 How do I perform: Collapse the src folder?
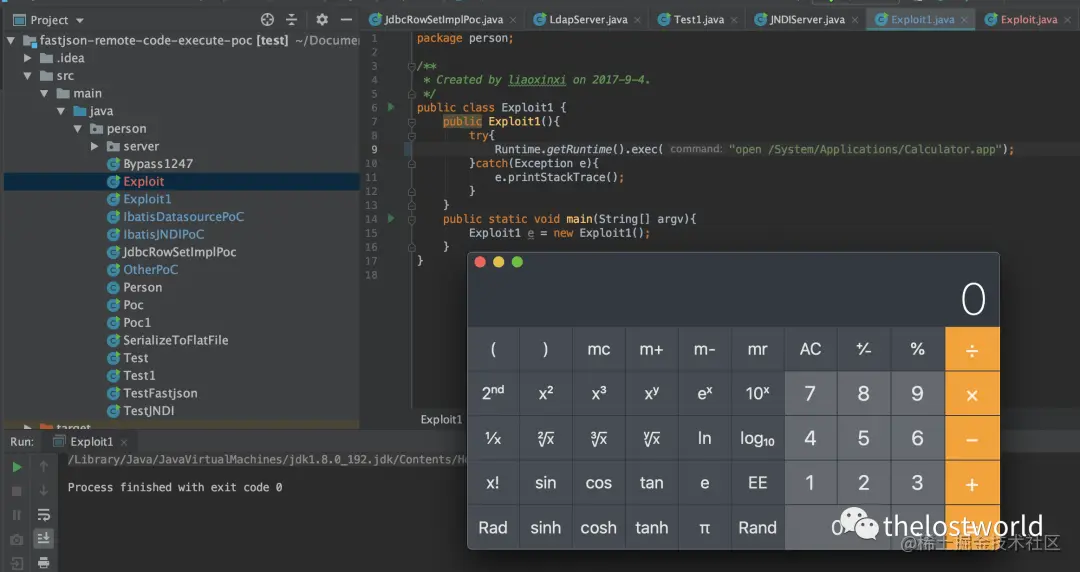coord(28,76)
